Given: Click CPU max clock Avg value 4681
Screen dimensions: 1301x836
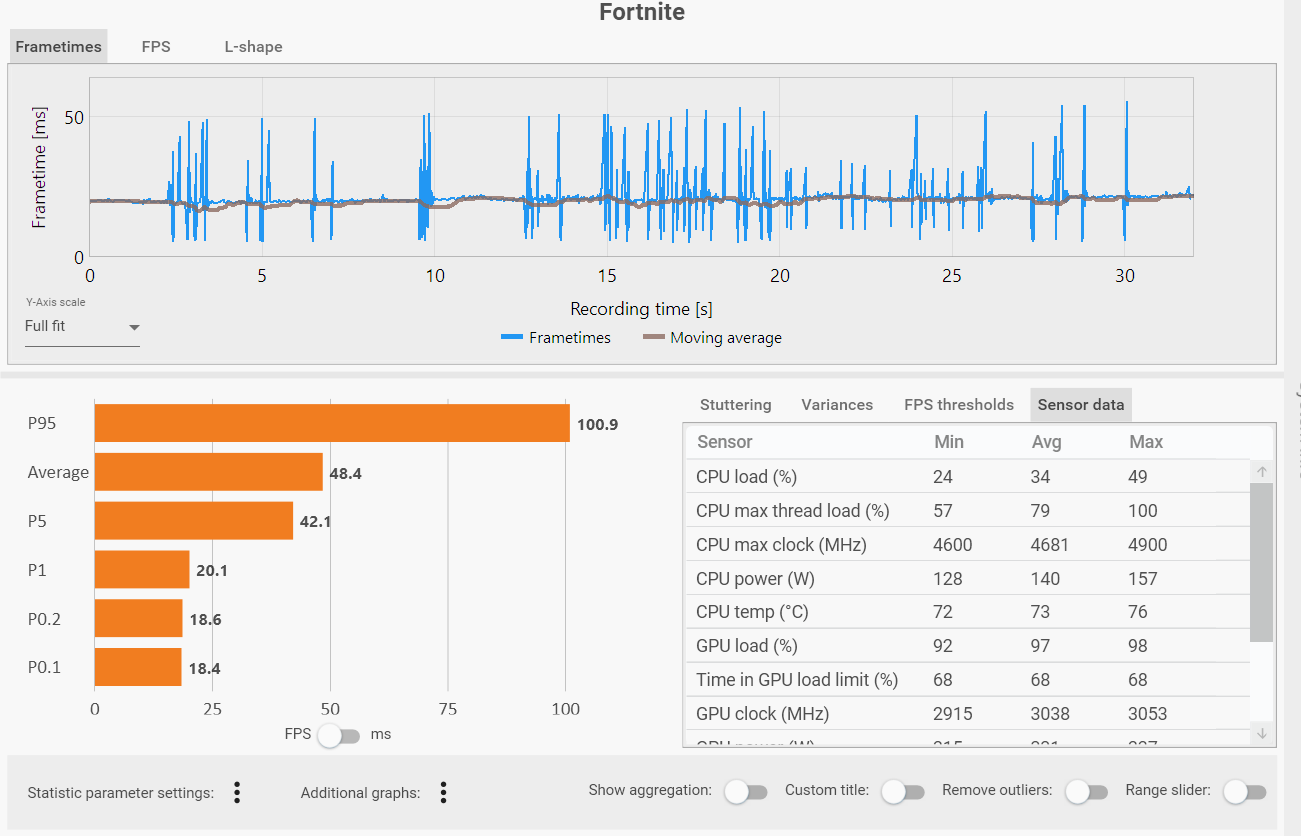Looking at the screenshot, I should click(1050, 545).
